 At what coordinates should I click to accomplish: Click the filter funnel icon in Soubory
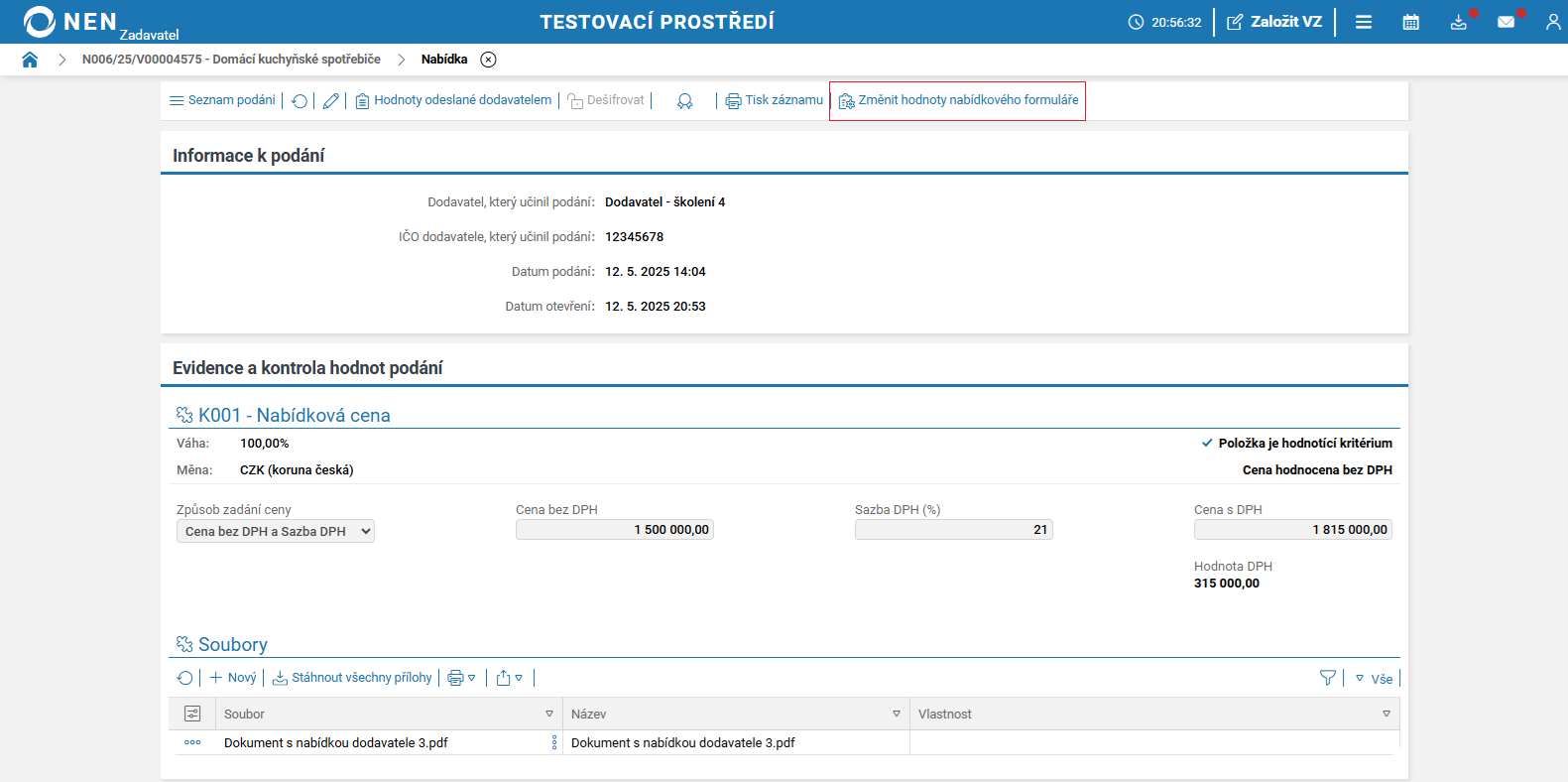[1327, 678]
